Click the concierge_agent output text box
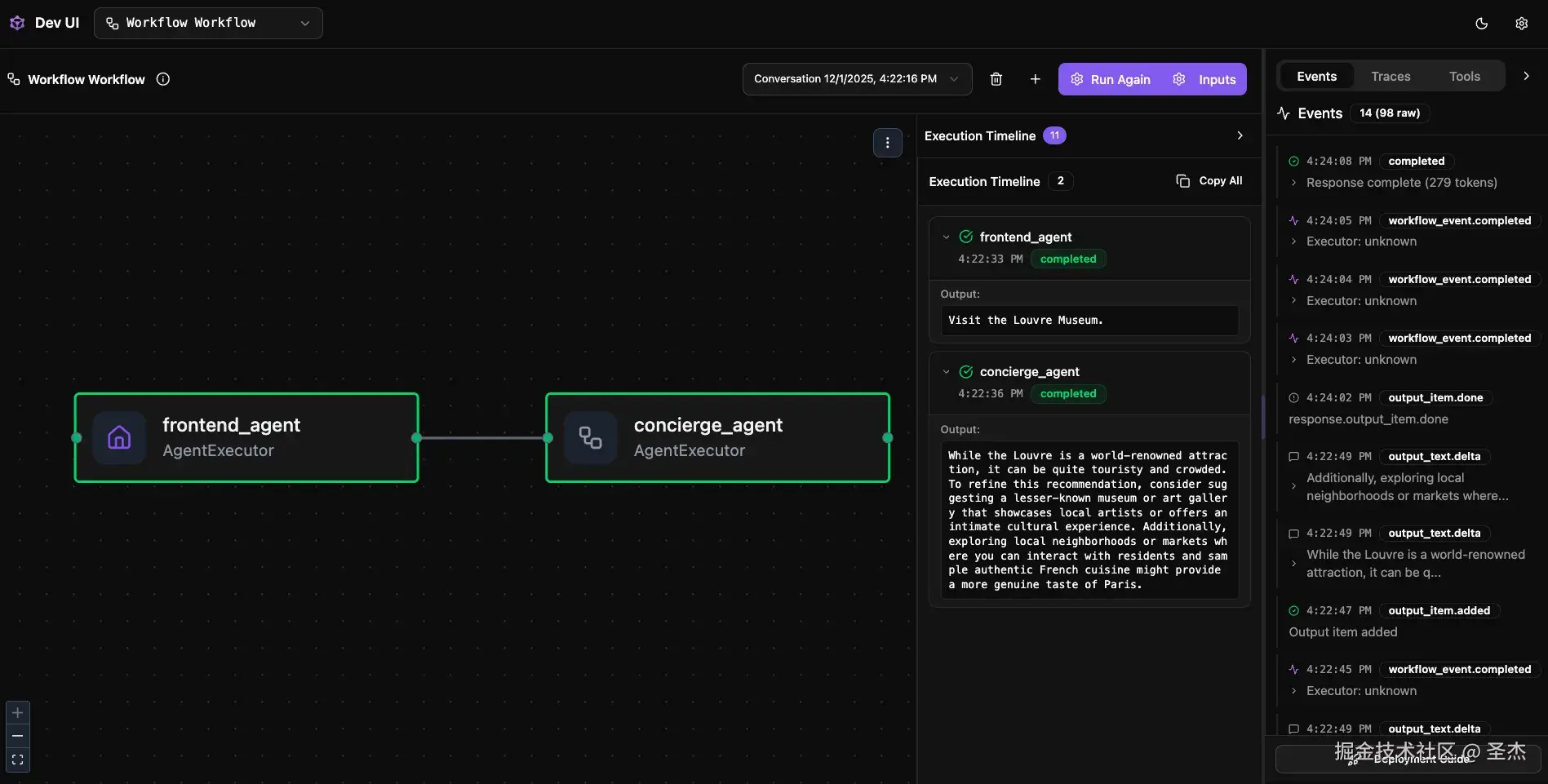This screenshot has width=1548, height=784. coord(1089,520)
